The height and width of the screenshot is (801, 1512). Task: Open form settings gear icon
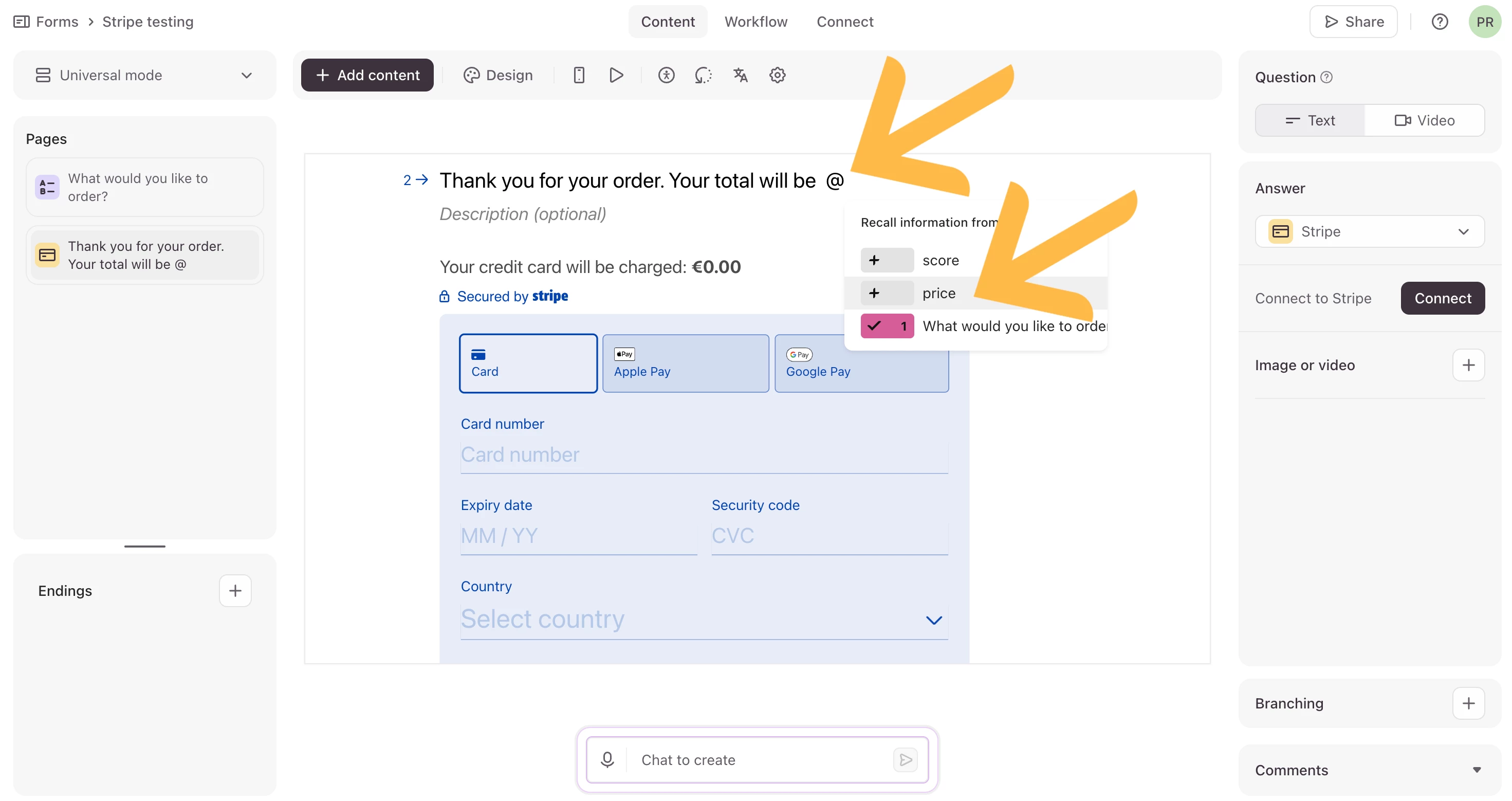777,75
